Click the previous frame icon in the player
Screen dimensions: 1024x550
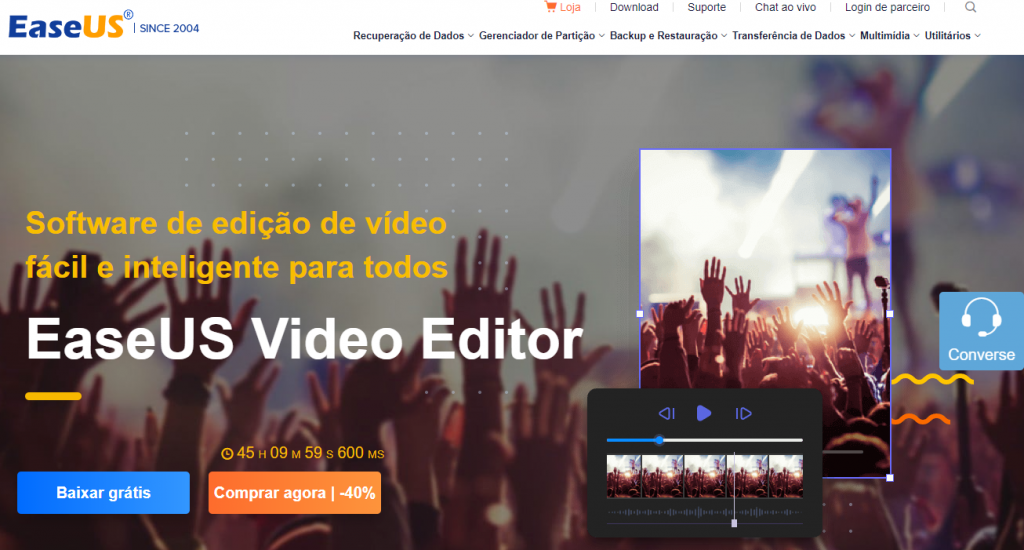tap(667, 413)
